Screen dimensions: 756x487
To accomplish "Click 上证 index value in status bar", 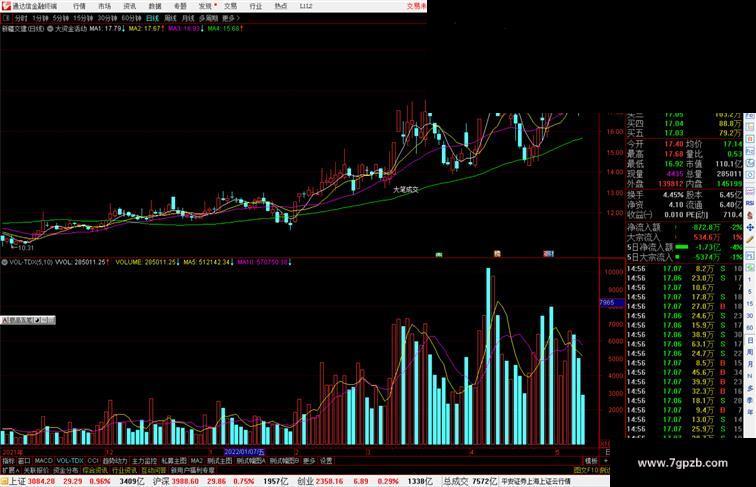I will 41,481.
